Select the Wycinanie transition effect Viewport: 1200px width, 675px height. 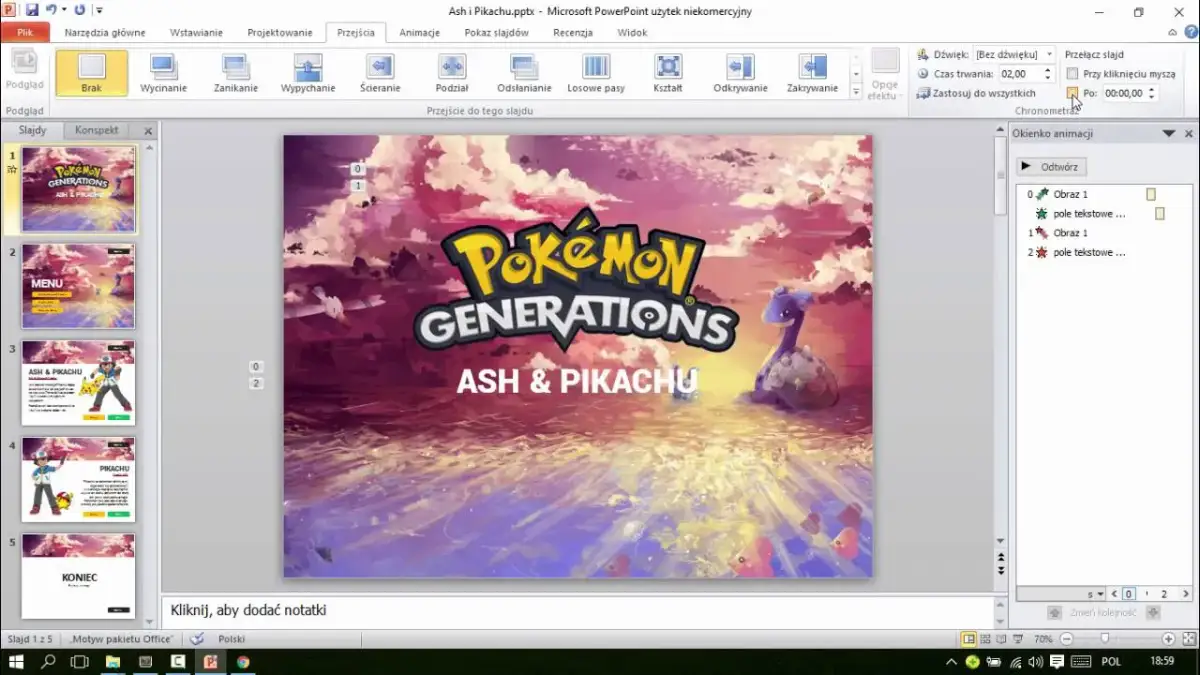tap(163, 74)
